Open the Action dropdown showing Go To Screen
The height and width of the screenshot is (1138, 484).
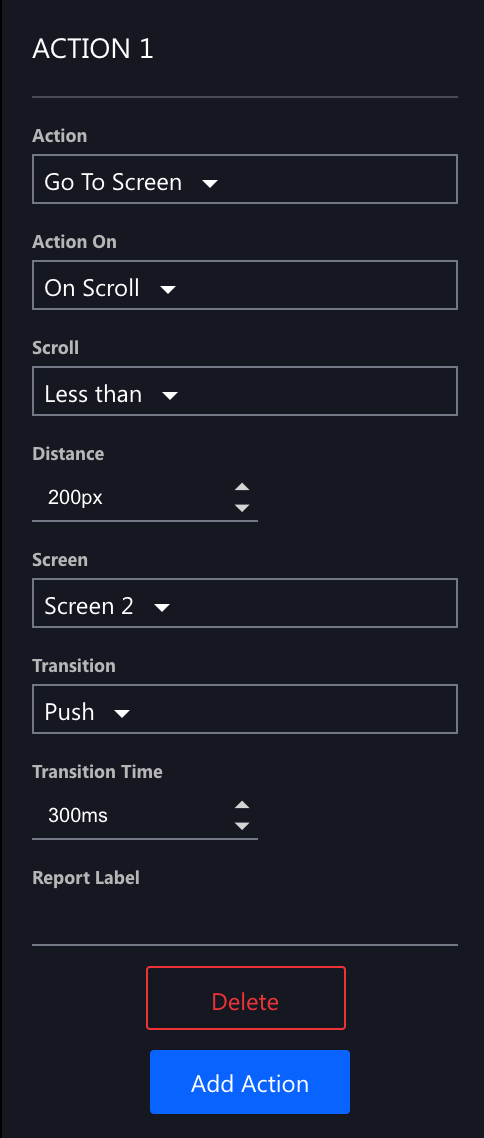(245, 179)
